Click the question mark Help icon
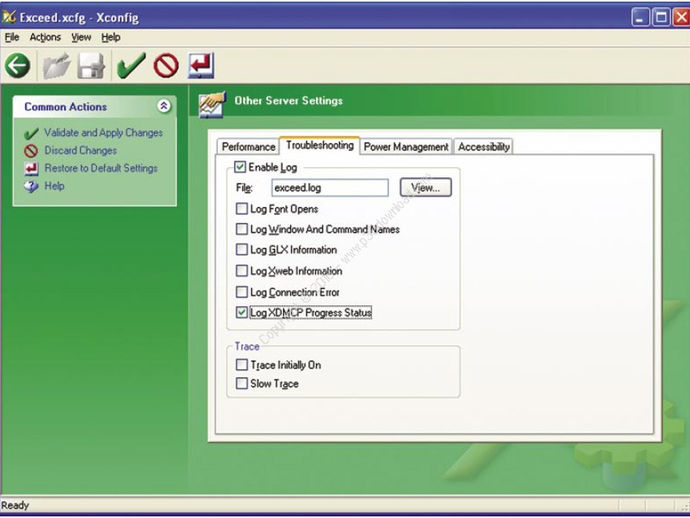The height and width of the screenshot is (518, 690). tap(31, 187)
